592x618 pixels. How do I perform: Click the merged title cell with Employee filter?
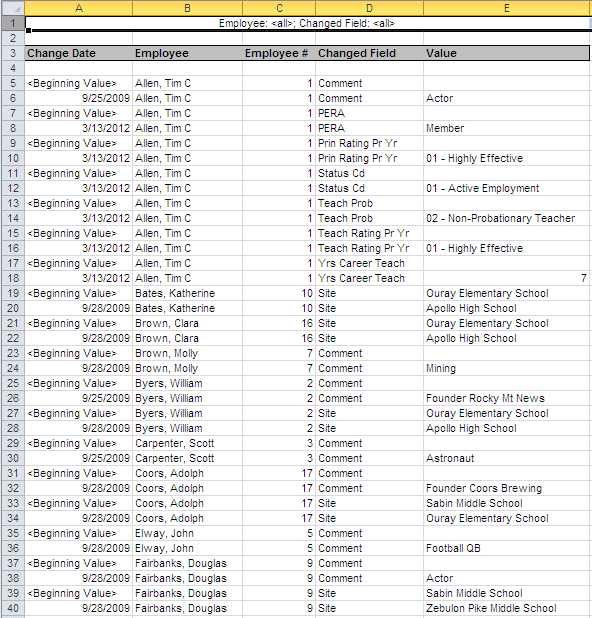(307, 23)
